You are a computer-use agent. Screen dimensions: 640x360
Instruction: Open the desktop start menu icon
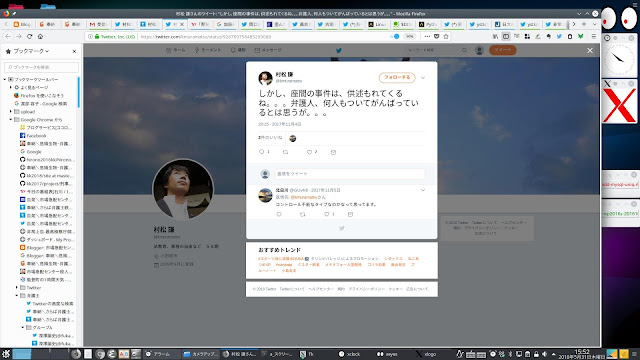(6, 354)
